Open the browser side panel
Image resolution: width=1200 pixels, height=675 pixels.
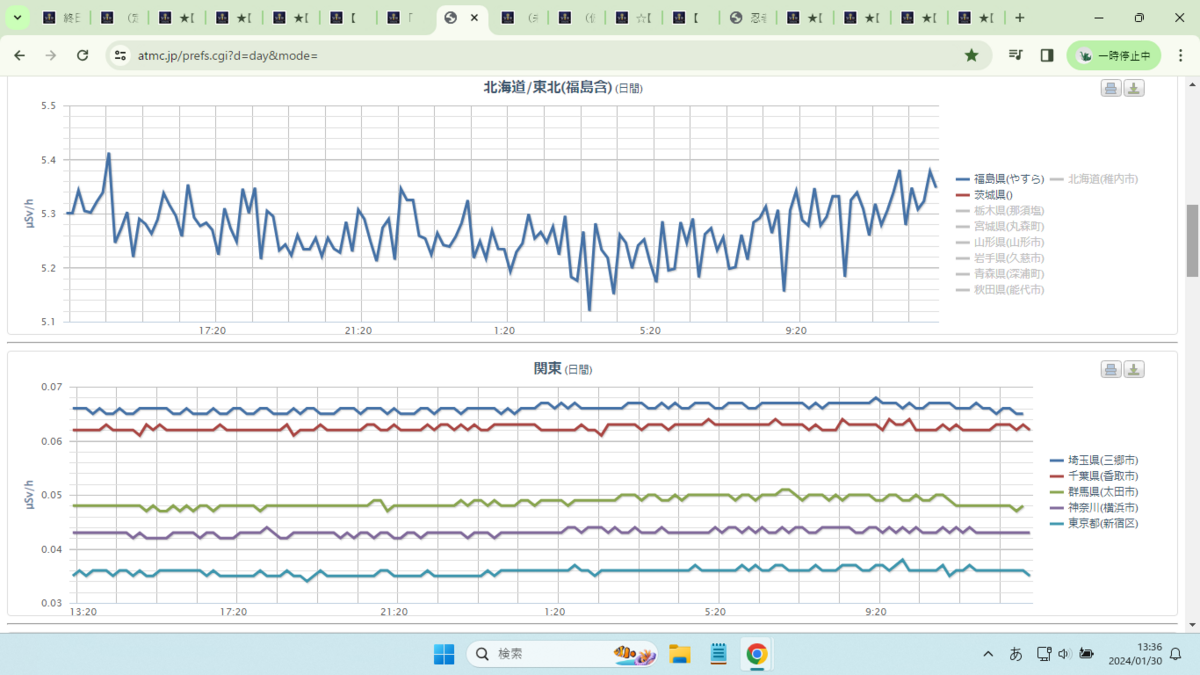(1047, 56)
